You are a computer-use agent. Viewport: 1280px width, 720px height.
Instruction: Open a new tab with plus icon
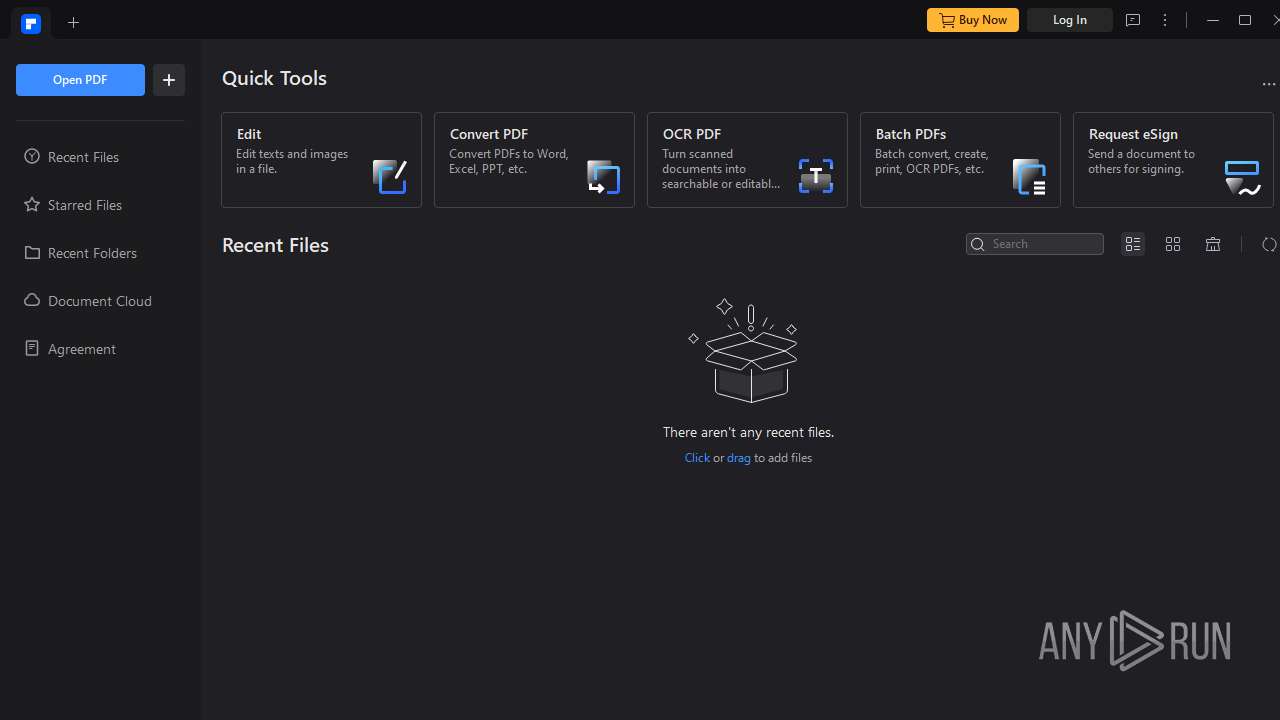pyautogui.click(x=73, y=22)
